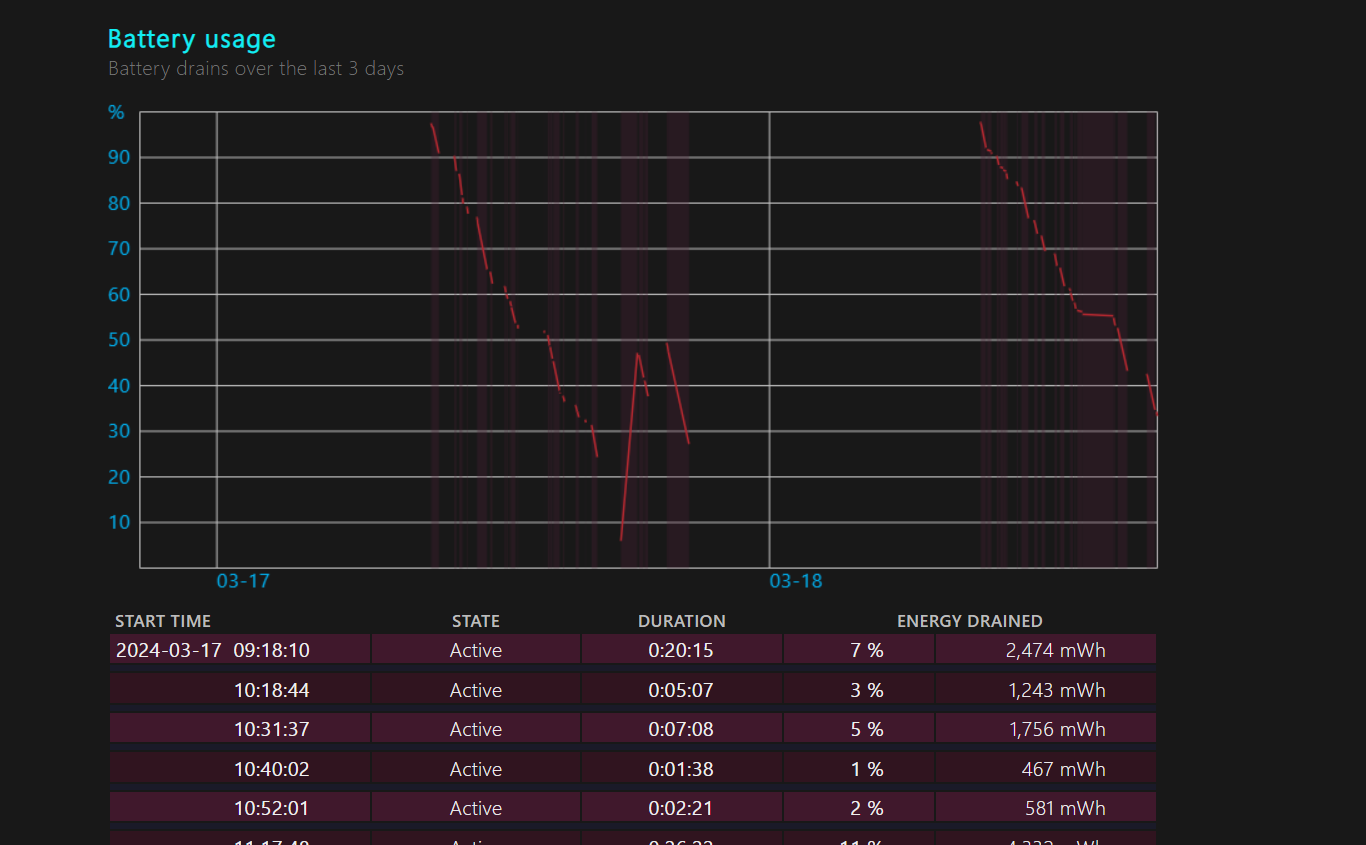The width and height of the screenshot is (1366, 845).
Task: Select the 7 % energy drained cell
Action: click(859, 649)
